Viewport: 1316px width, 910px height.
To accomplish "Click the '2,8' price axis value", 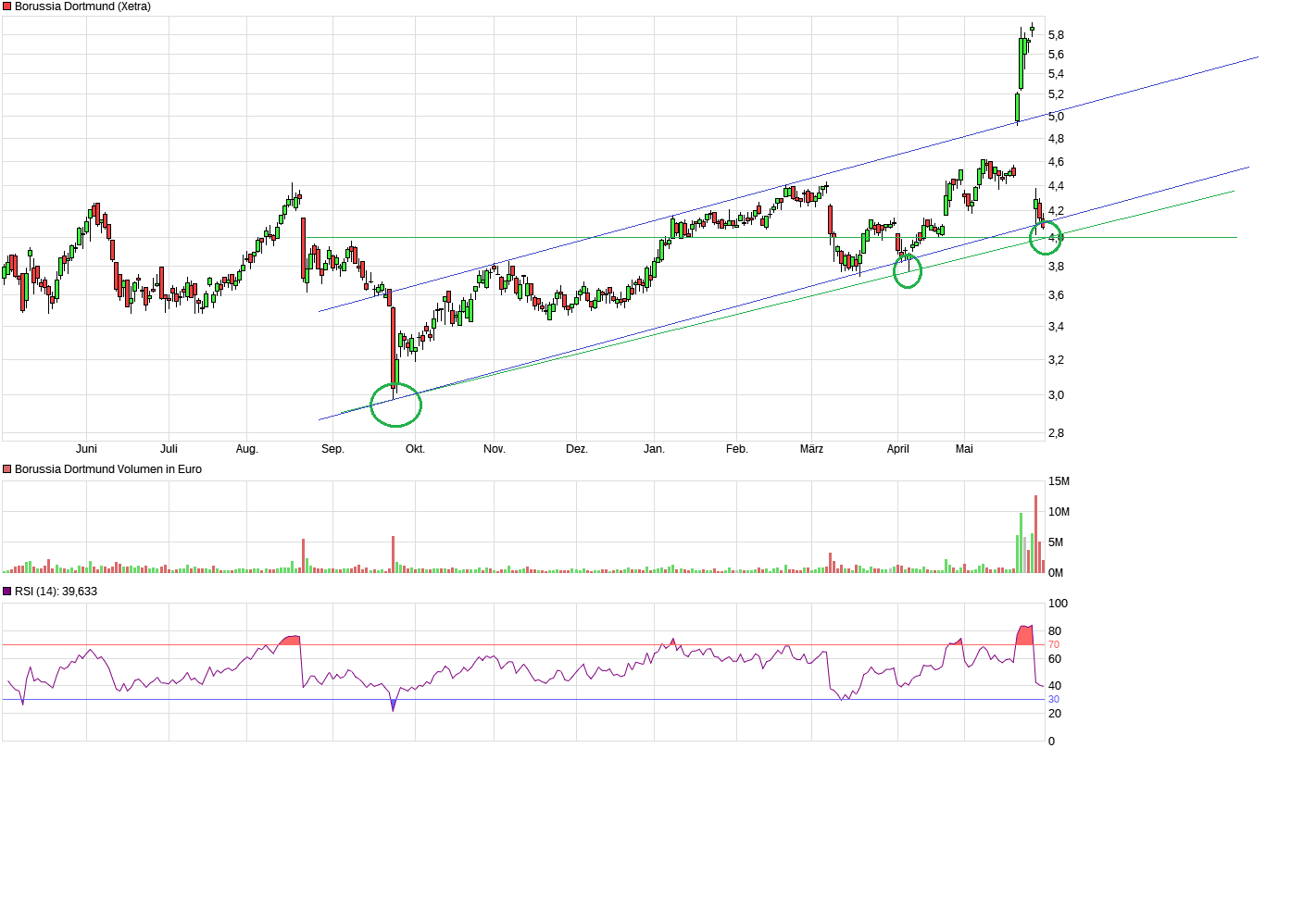I will coord(1056,433).
